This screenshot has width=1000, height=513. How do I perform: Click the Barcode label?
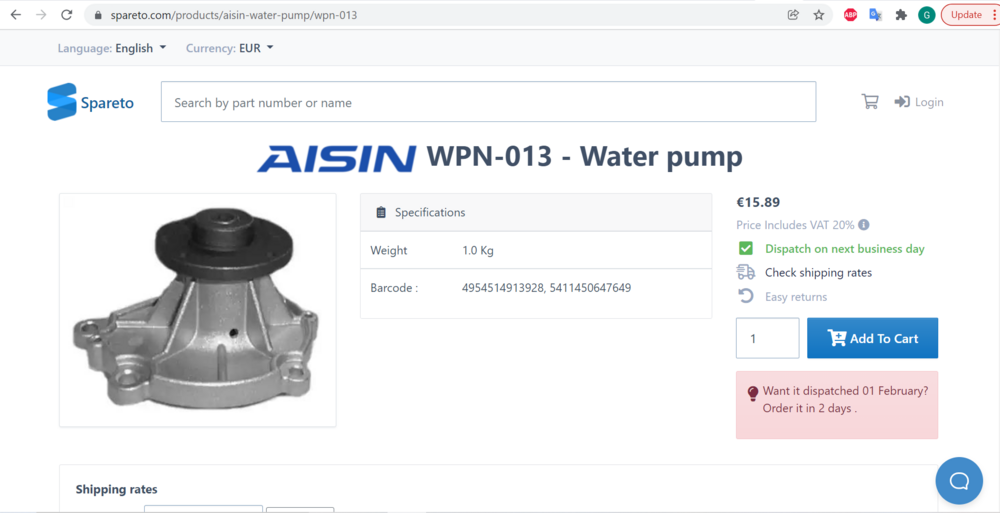coord(394,288)
